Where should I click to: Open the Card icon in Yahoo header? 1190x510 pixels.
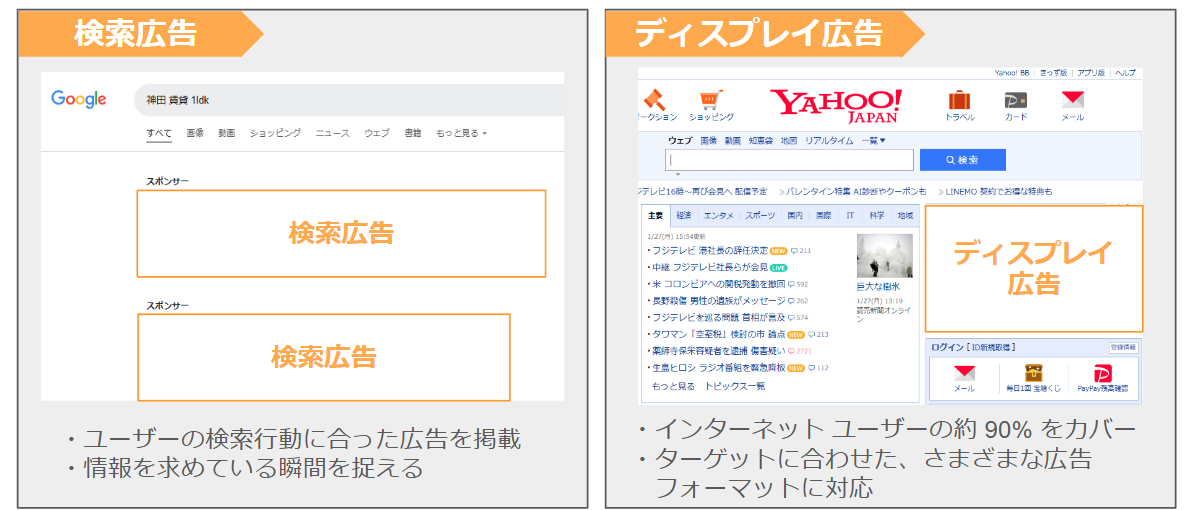pos(1015,100)
